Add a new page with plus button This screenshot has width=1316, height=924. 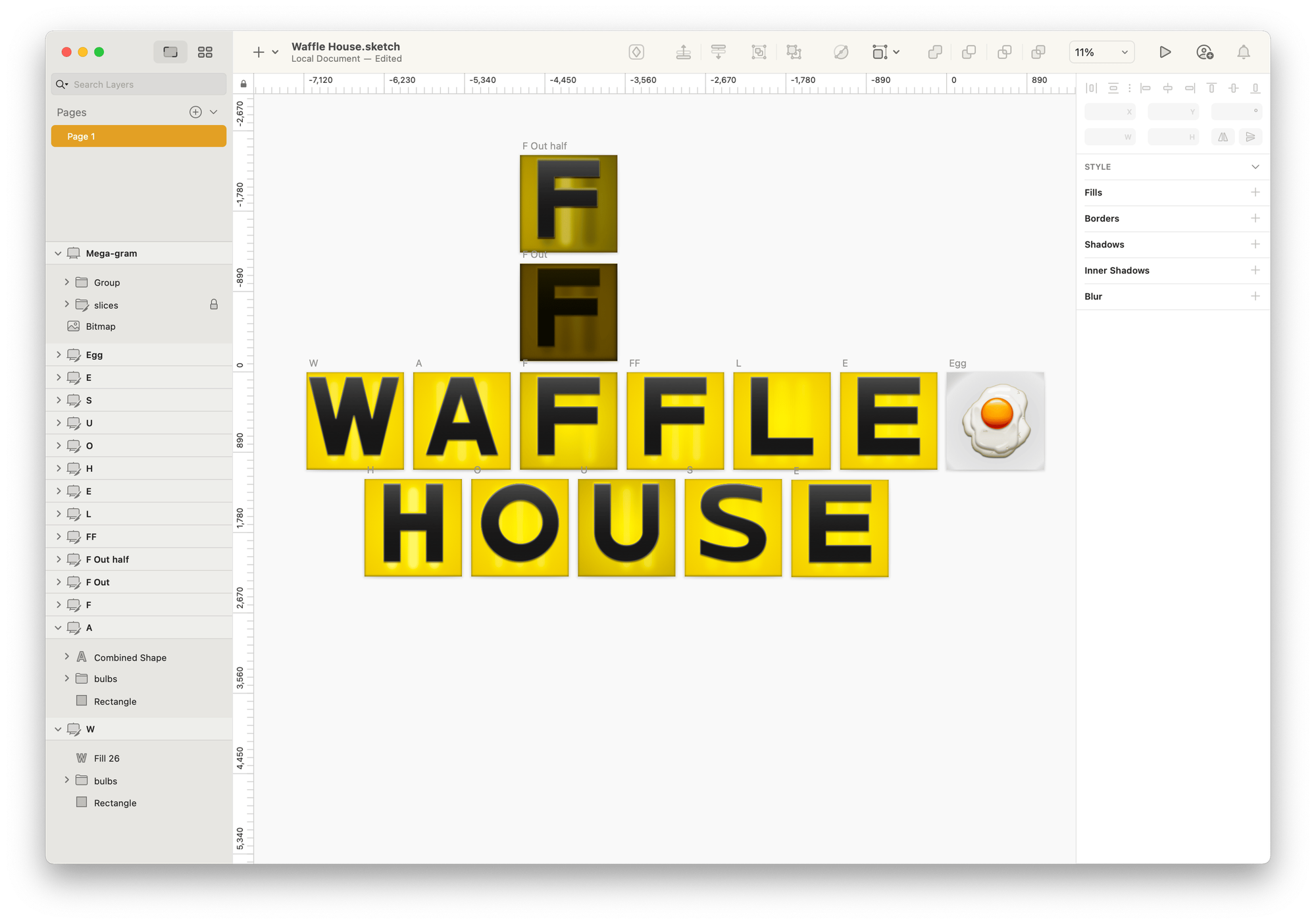click(x=195, y=112)
